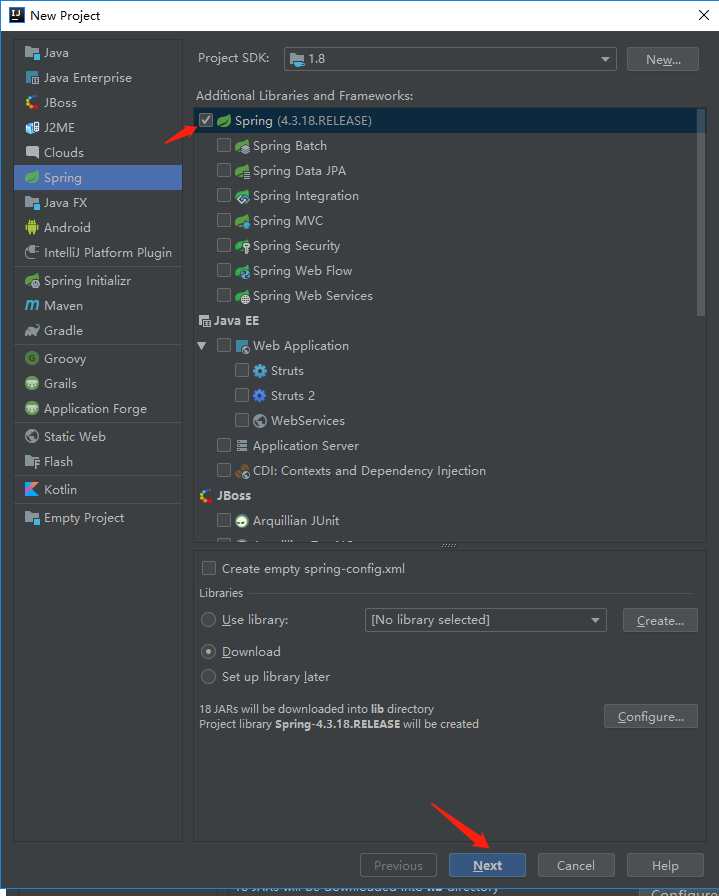This screenshot has width=719, height=896.
Task: Open the No library selected dropdown
Action: (x=485, y=620)
